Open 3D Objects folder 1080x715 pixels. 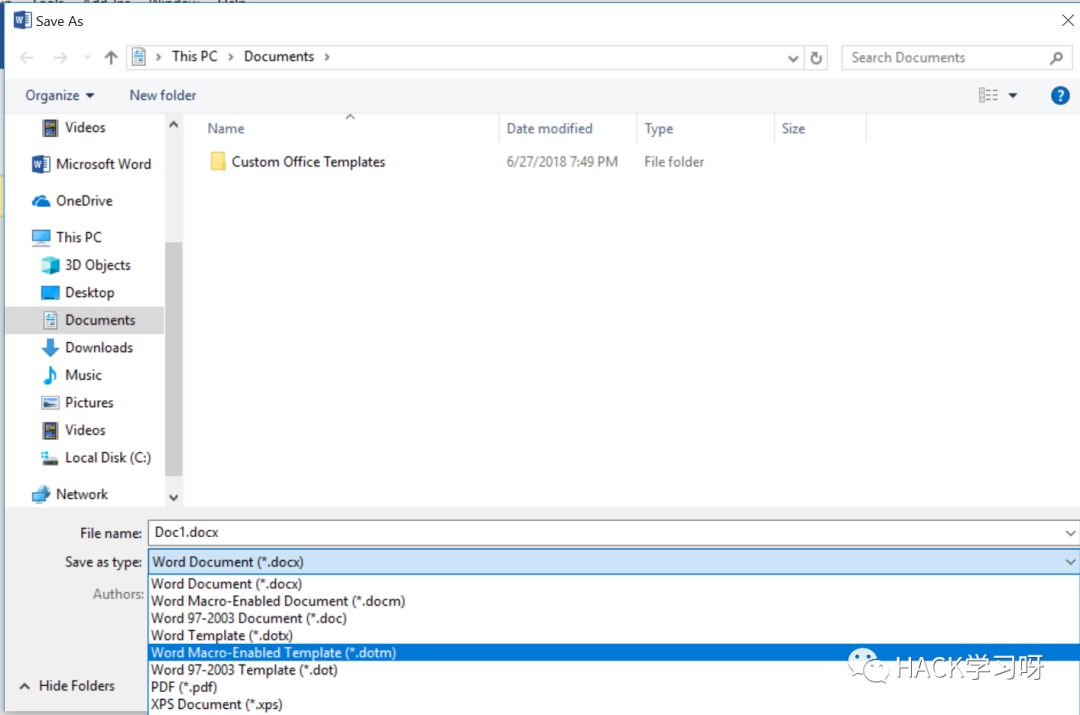(97, 265)
